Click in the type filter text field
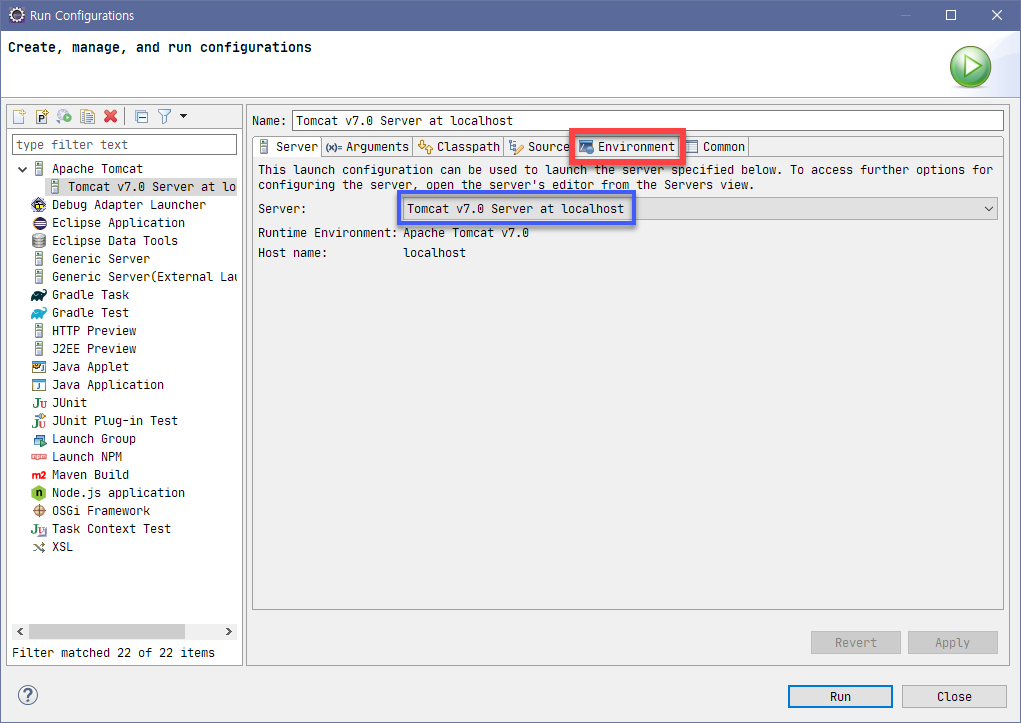Screen dimensions: 1021x723 point(124,145)
